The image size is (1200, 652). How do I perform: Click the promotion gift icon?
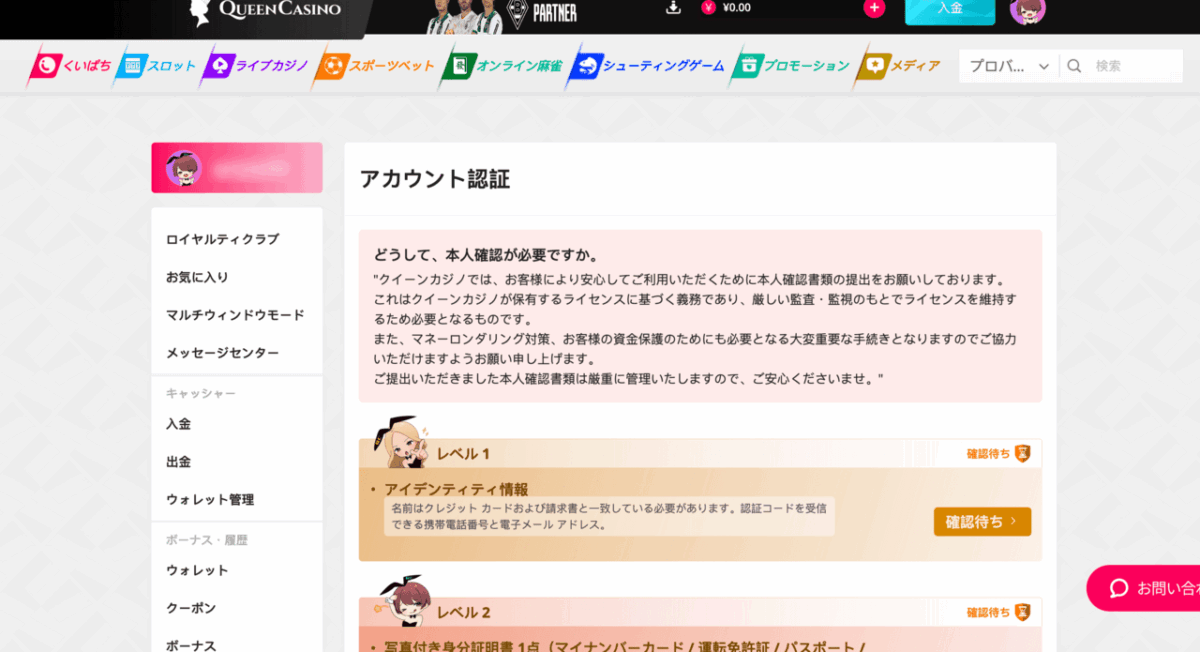[747, 66]
